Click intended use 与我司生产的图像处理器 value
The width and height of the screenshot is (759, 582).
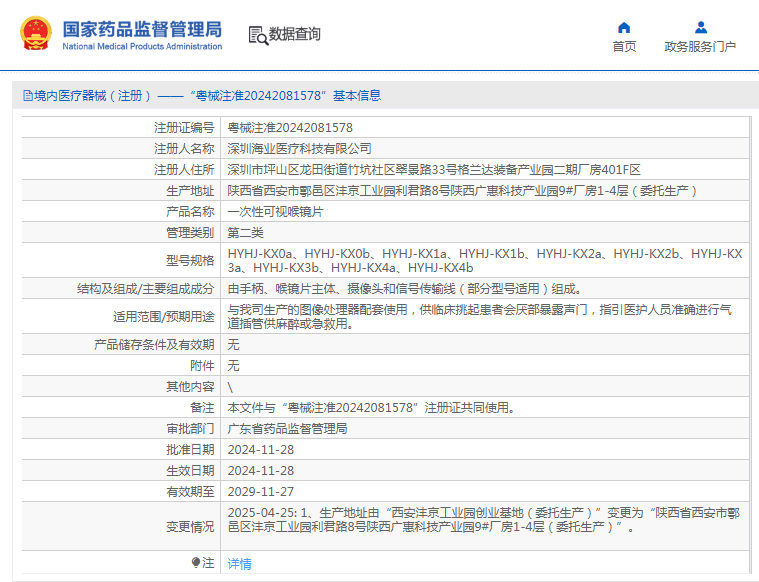480,316
